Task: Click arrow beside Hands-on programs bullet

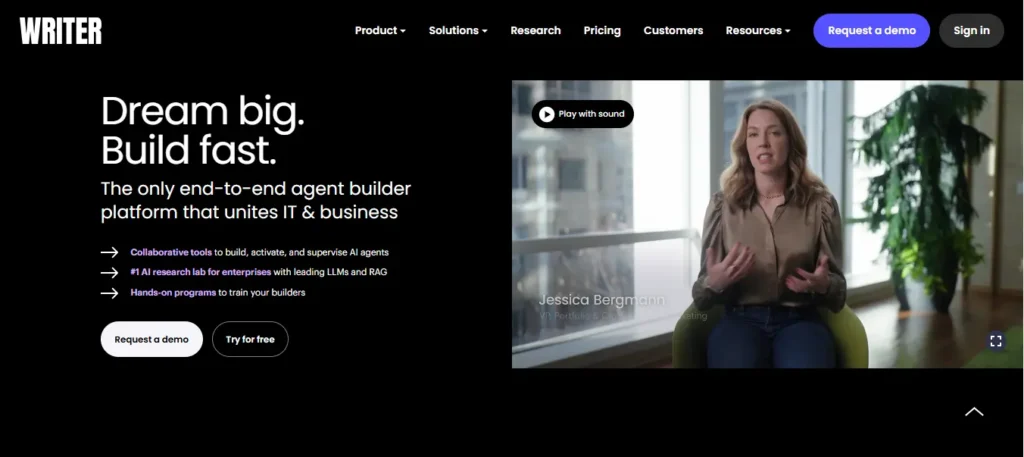Action: pos(109,292)
